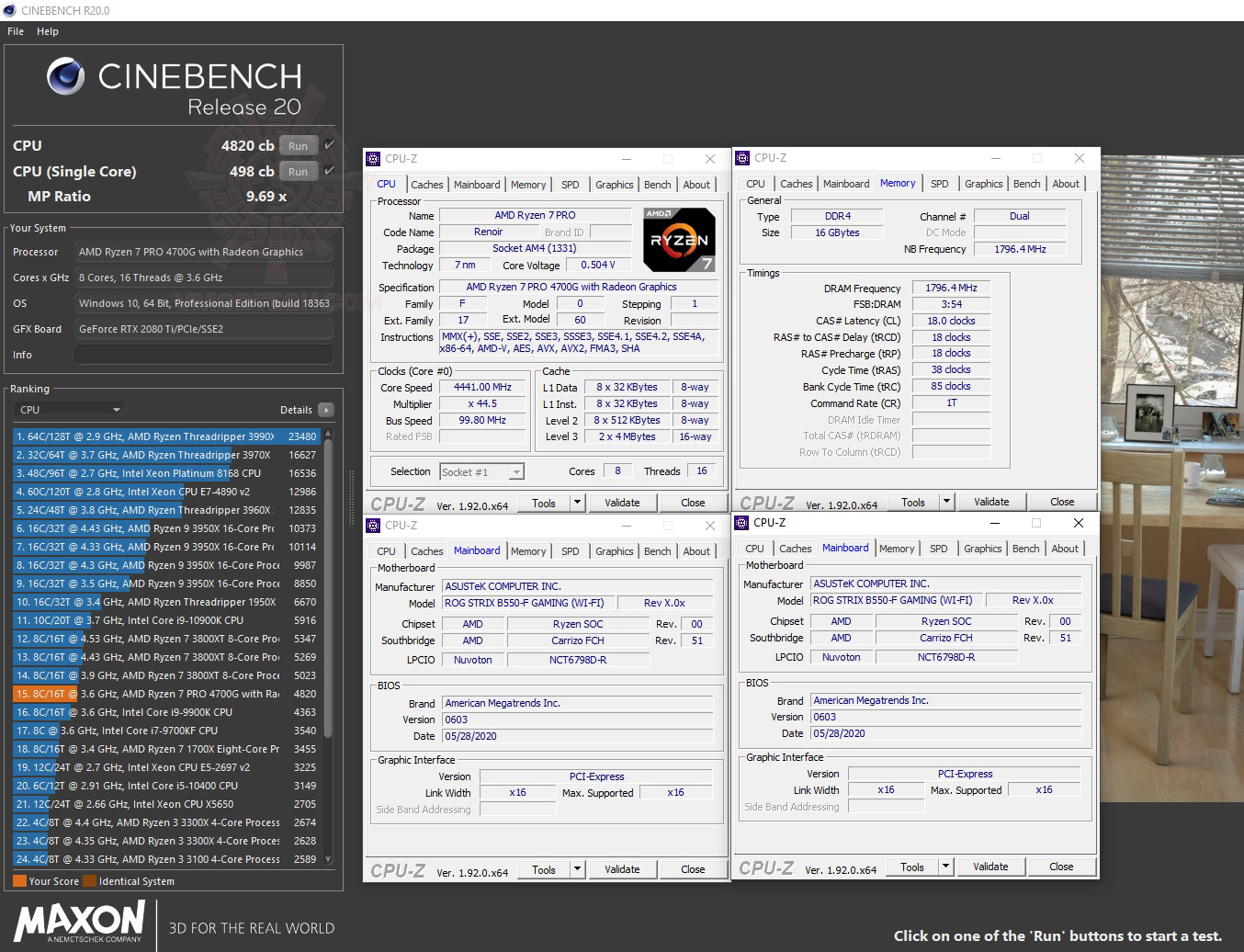Image resolution: width=1244 pixels, height=952 pixels.
Task: Switch to Mainboard tab in the Memory window
Action: [846, 184]
